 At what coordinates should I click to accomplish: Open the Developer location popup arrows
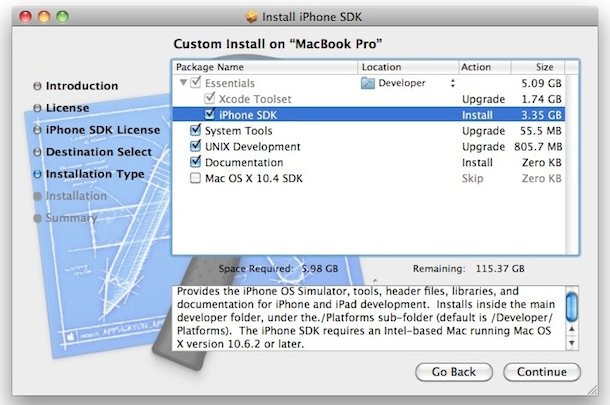click(452, 83)
